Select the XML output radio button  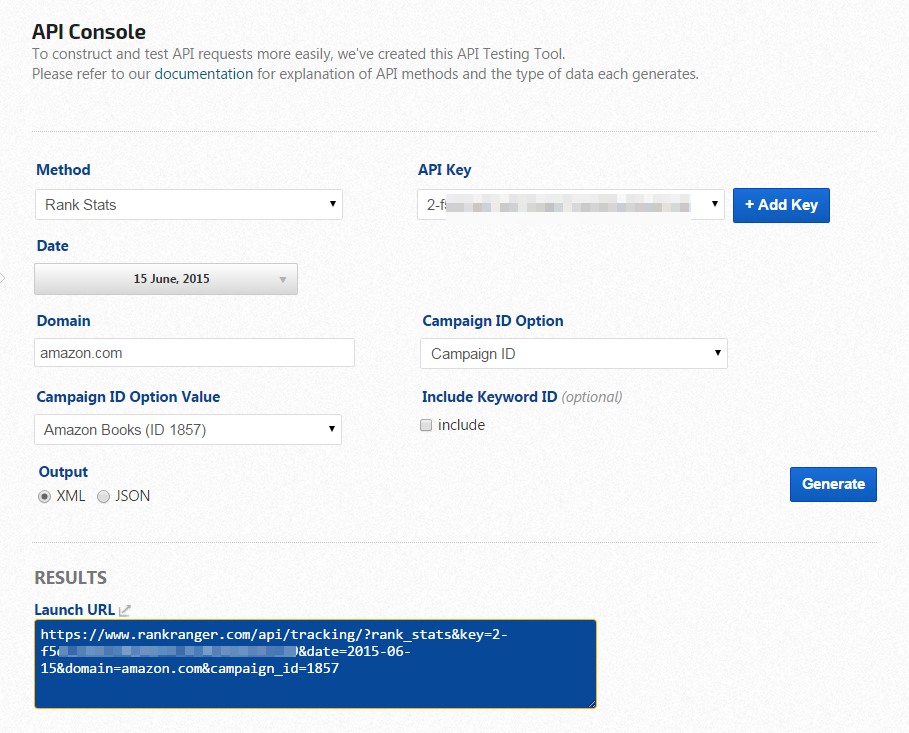44,496
